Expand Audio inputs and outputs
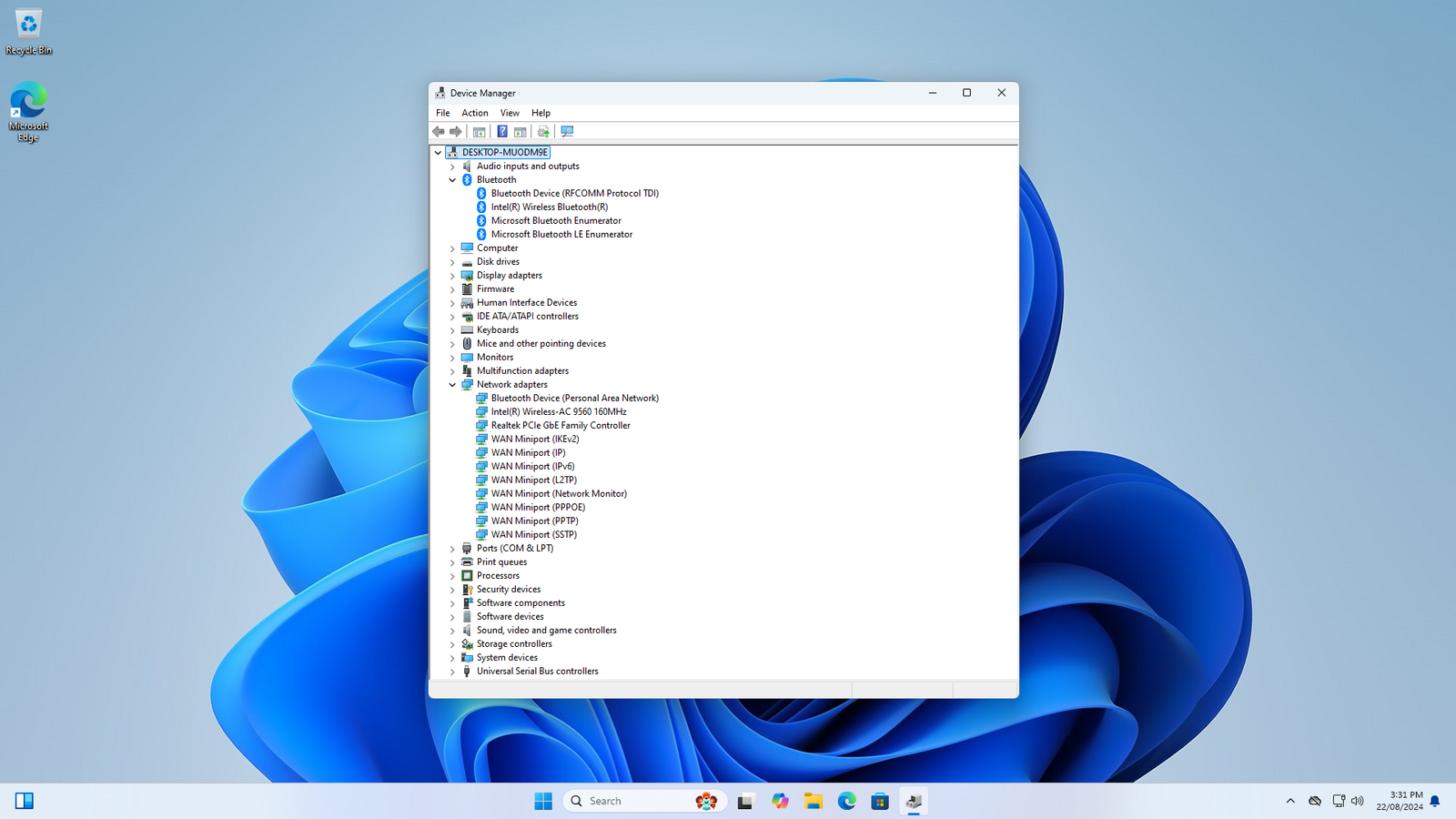Screen dimensions: 1456x819 click(452, 167)
